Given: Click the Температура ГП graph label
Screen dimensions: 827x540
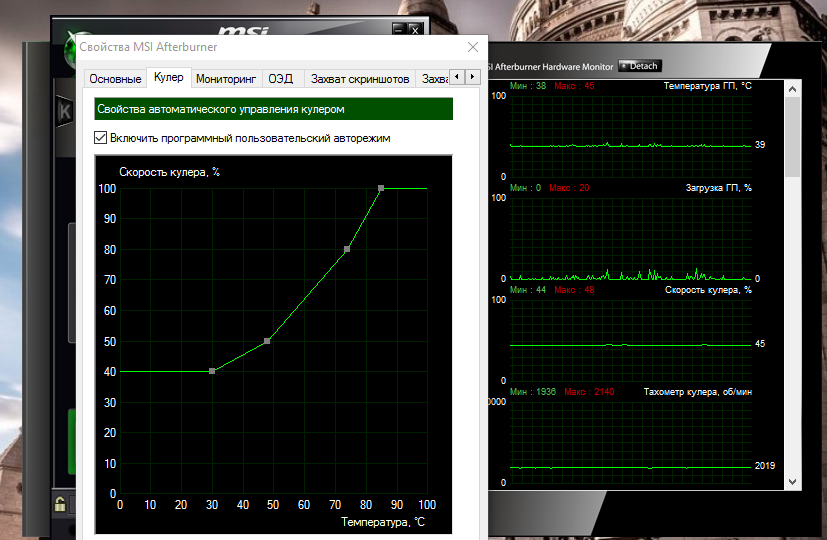Looking at the screenshot, I should click(707, 85).
